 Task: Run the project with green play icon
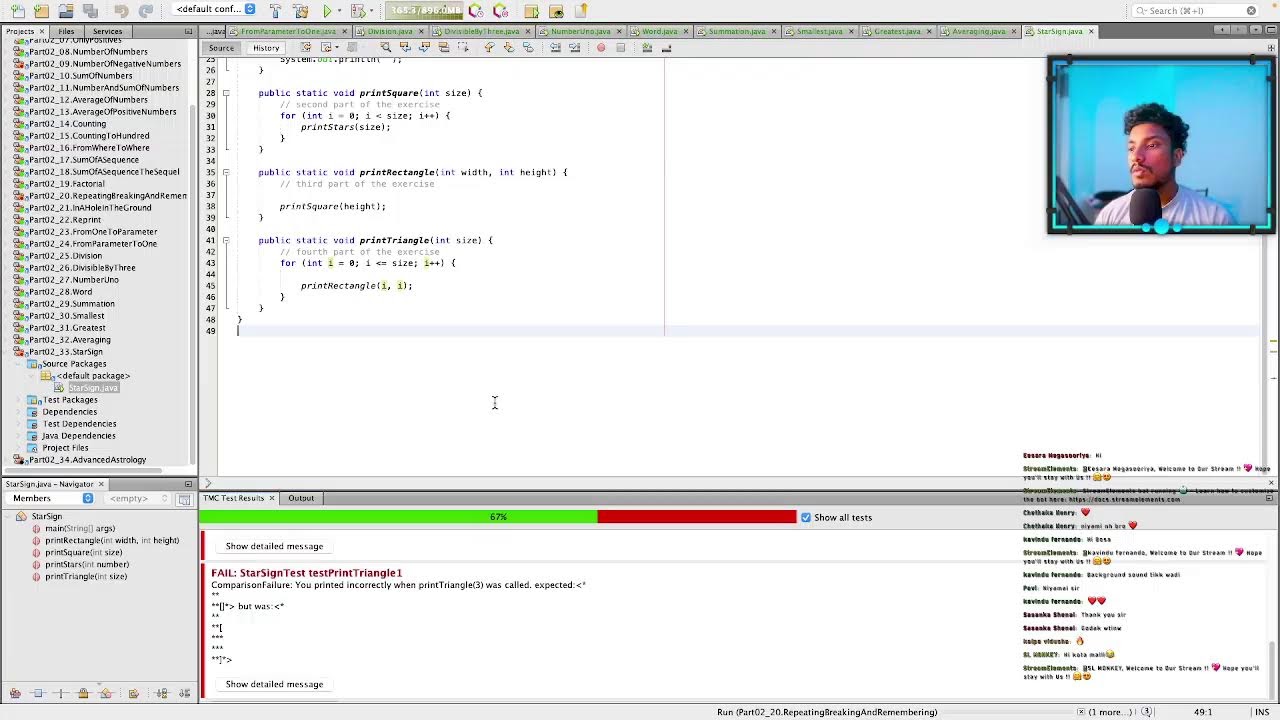click(327, 11)
